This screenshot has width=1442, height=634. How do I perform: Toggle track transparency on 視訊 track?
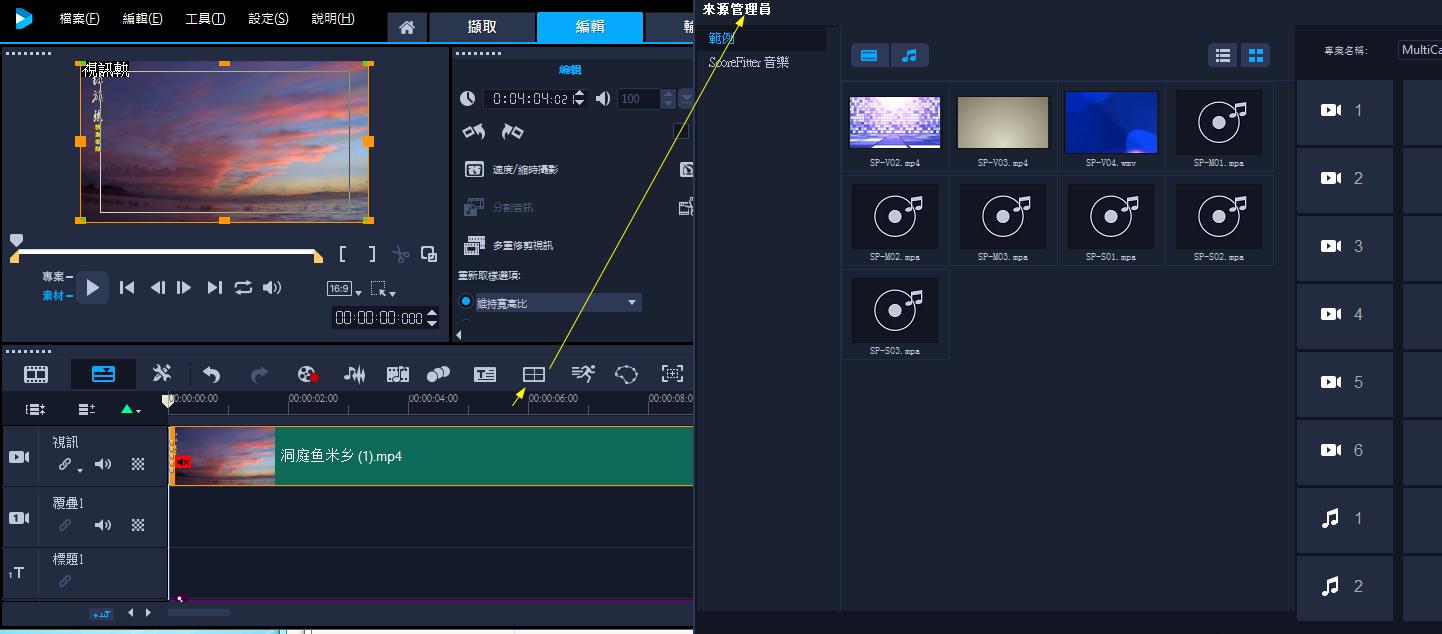(138, 464)
